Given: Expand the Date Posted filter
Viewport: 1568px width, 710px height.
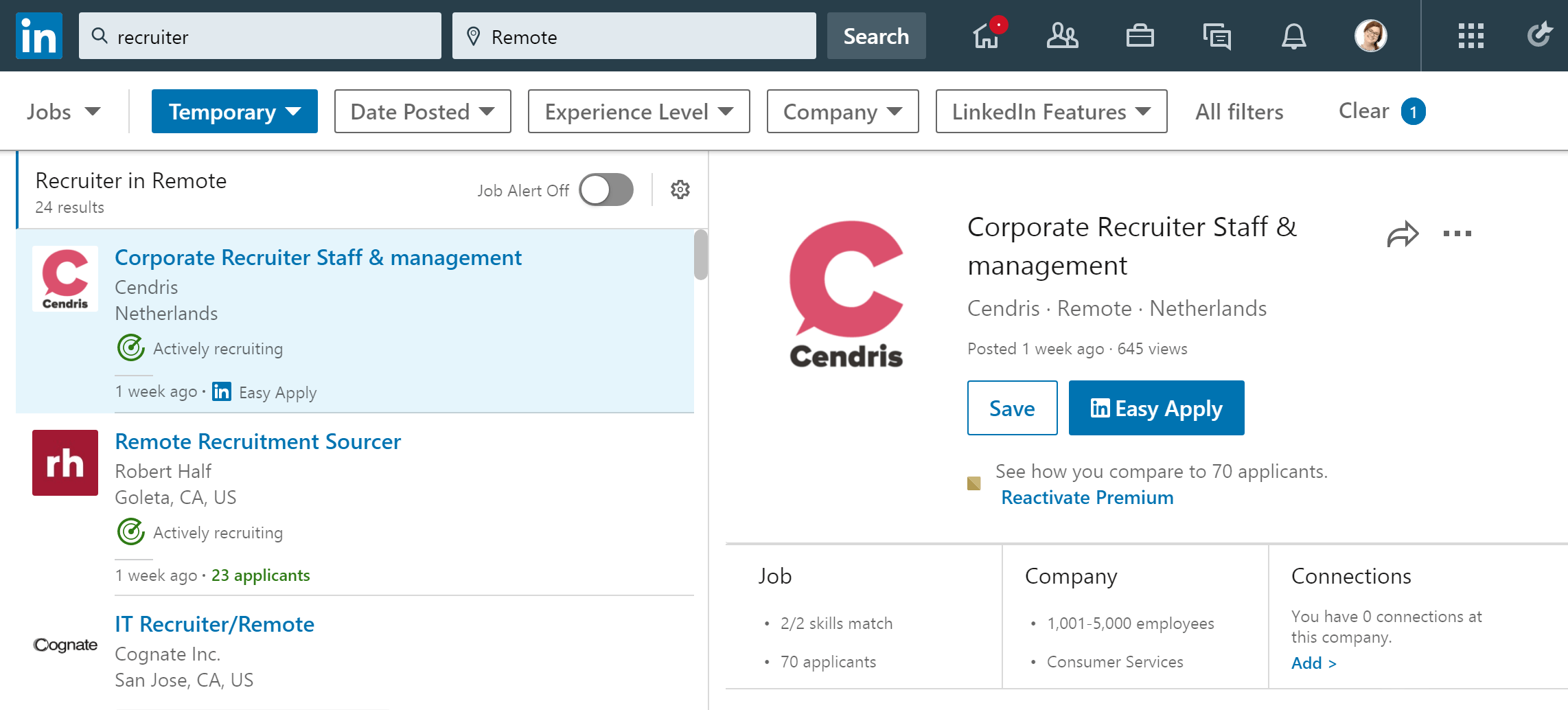Looking at the screenshot, I should tap(422, 111).
